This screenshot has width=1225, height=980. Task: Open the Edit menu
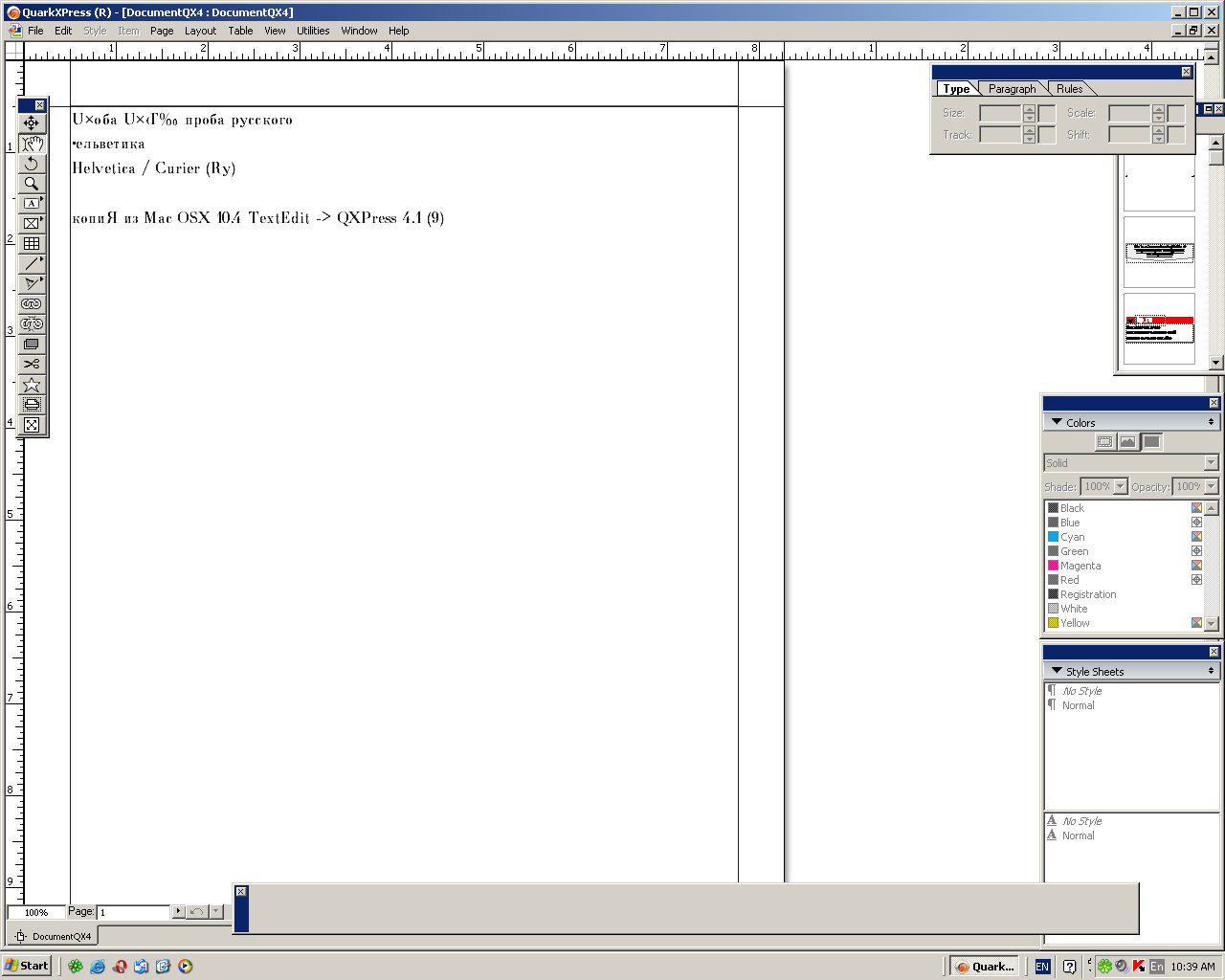pyautogui.click(x=63, y=31)
